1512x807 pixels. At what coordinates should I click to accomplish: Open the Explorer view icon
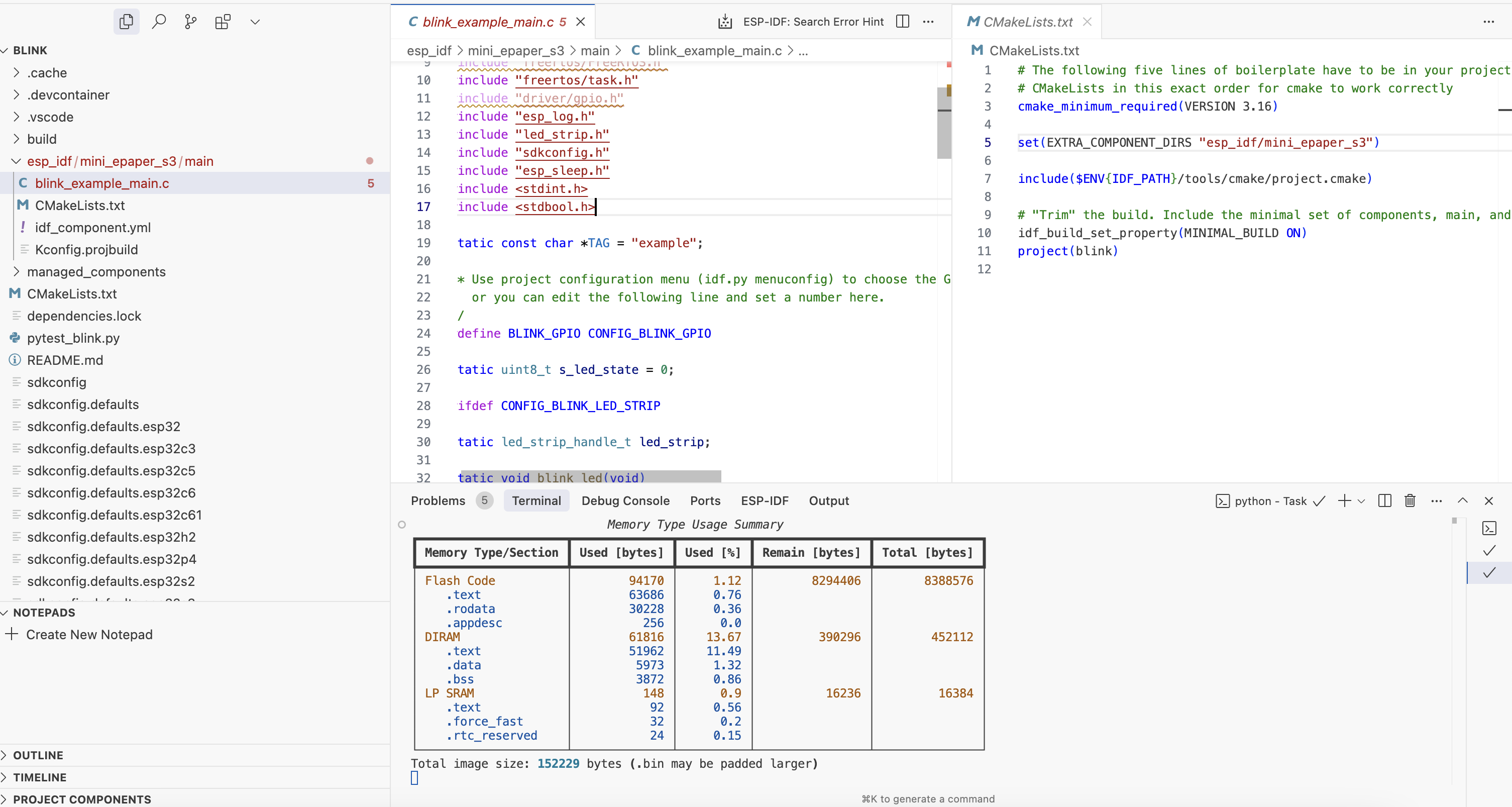coord(126,22)
